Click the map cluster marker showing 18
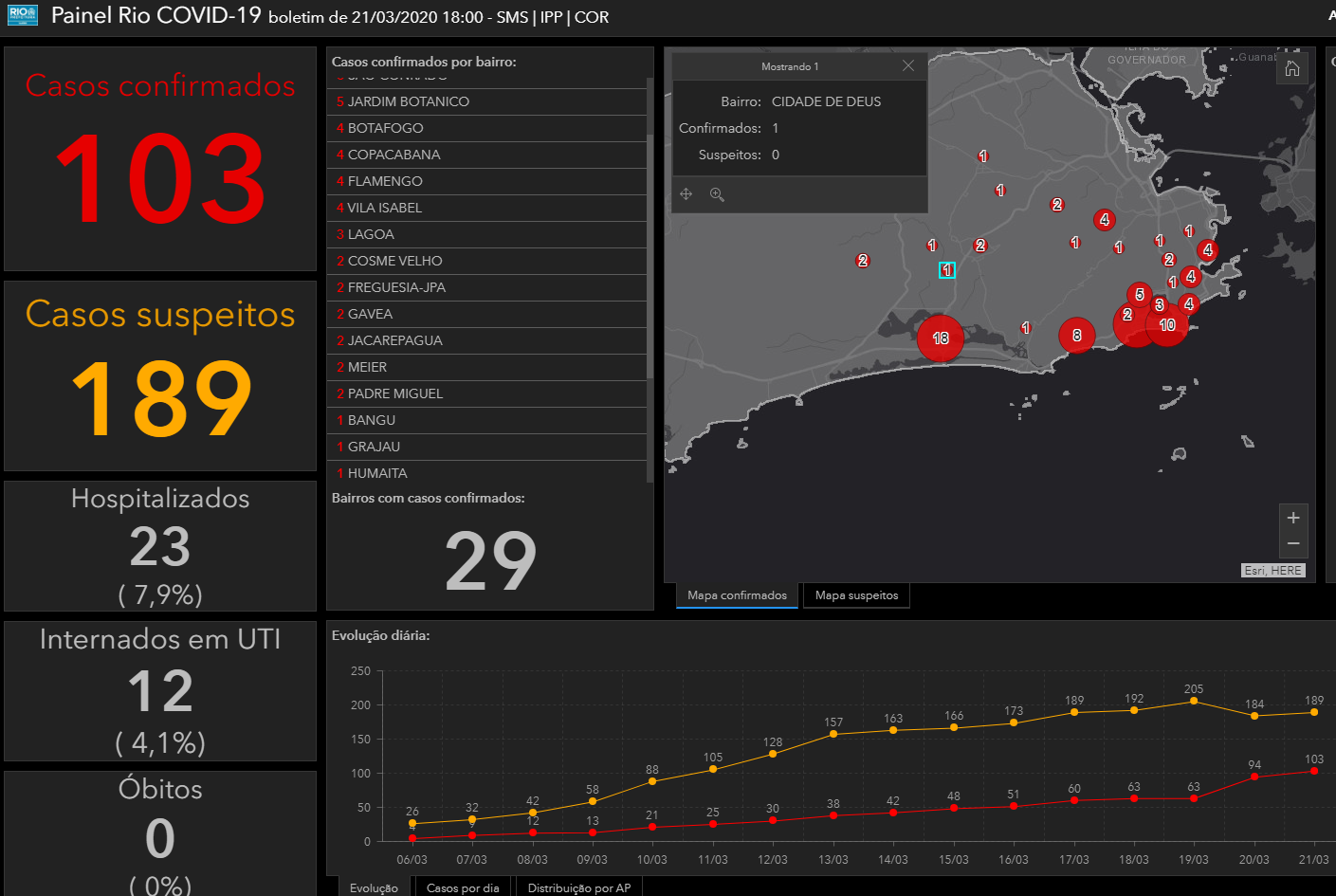 [940, 338]
